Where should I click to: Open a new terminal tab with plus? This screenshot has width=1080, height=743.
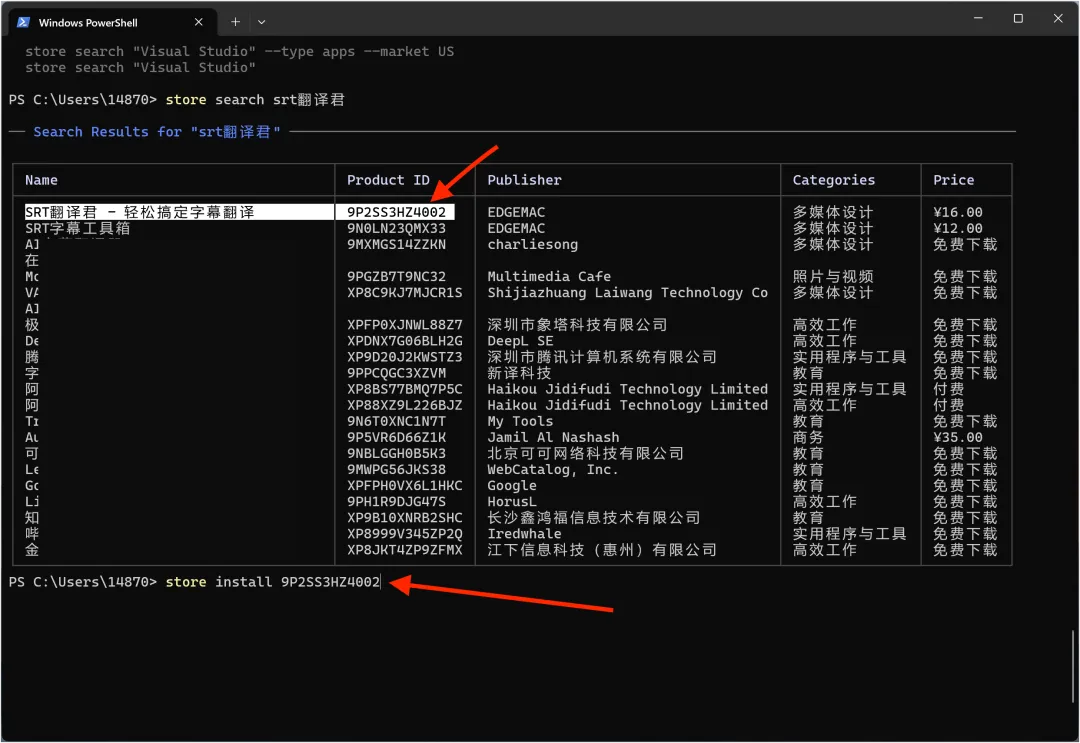tap(235, 22)
